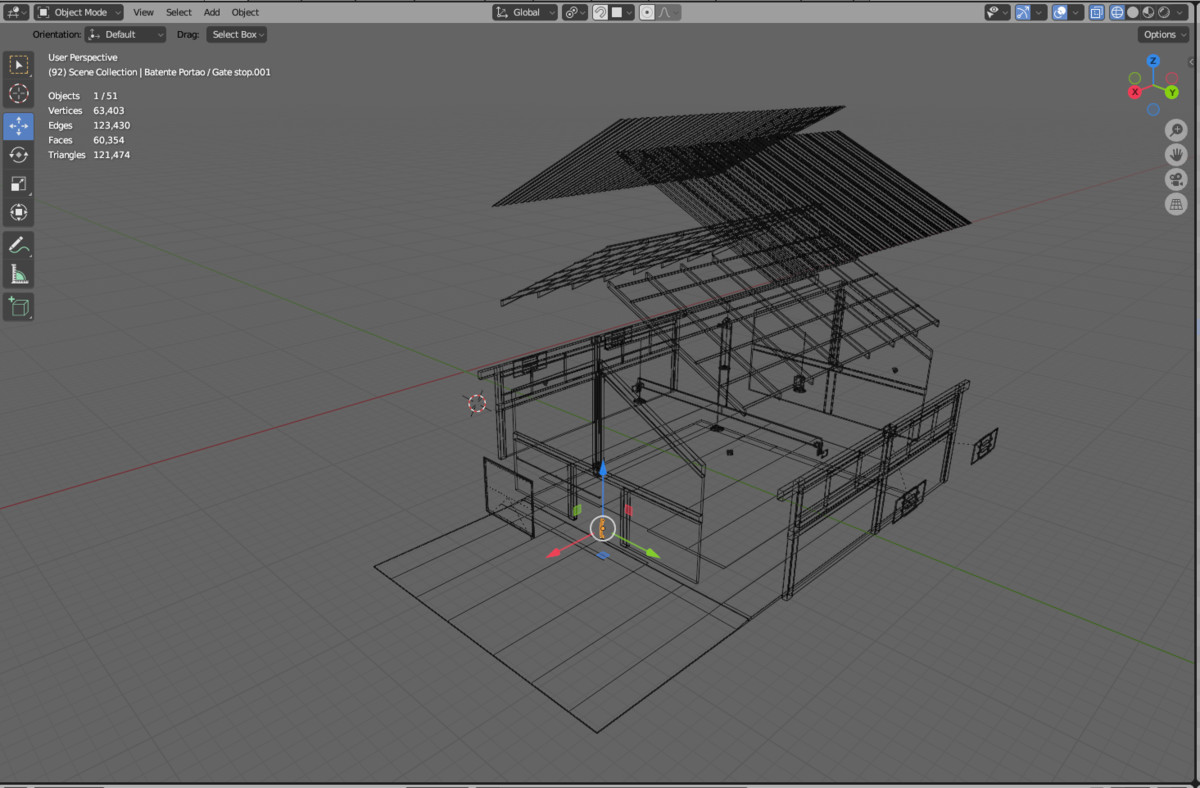The width and height of the screenshot is (1200, 788).
Task: Click the white move gizmo center circle
Action: pyautogui.click(x=603, y=529)
